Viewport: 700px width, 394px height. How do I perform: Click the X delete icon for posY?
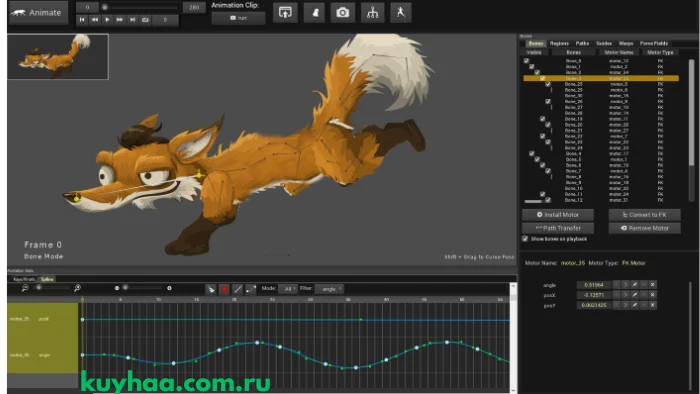point(652,305)
